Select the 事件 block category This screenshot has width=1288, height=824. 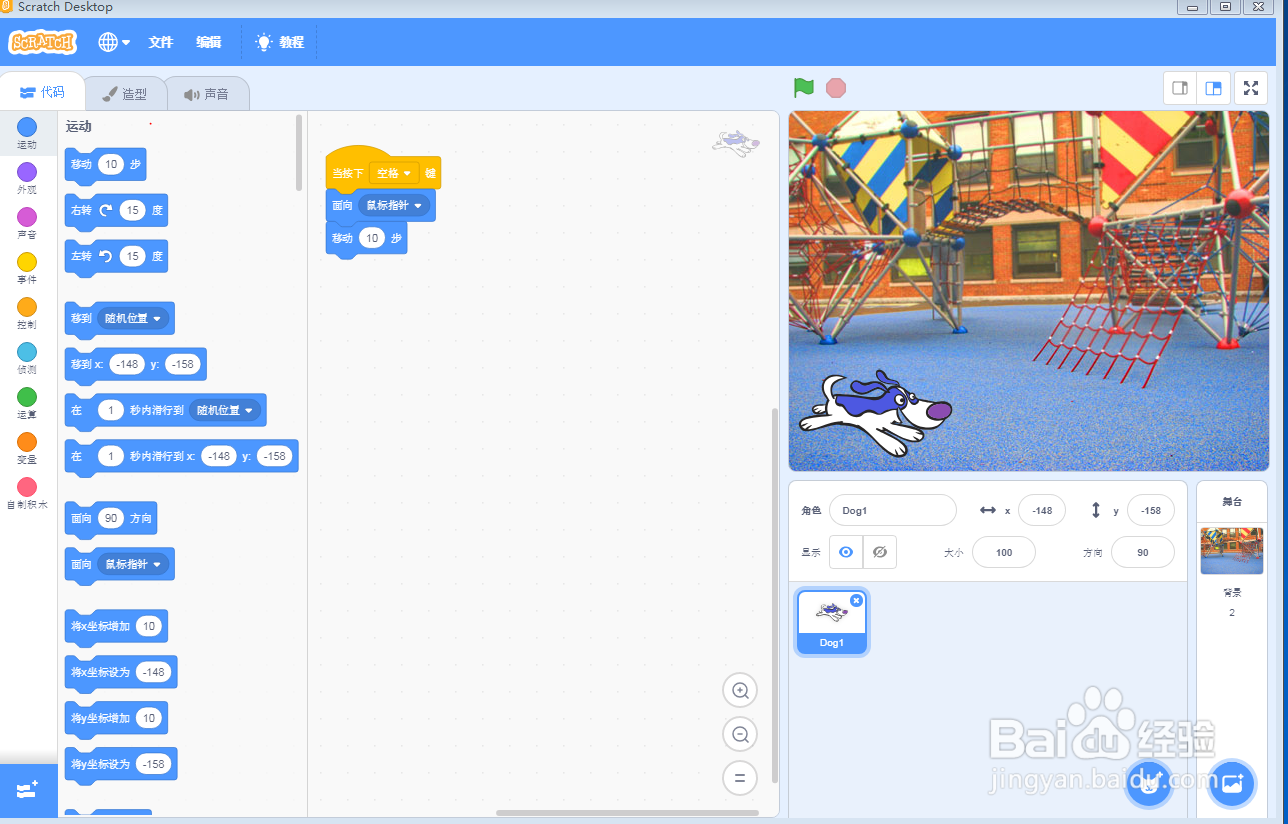[x=27, y=269]
